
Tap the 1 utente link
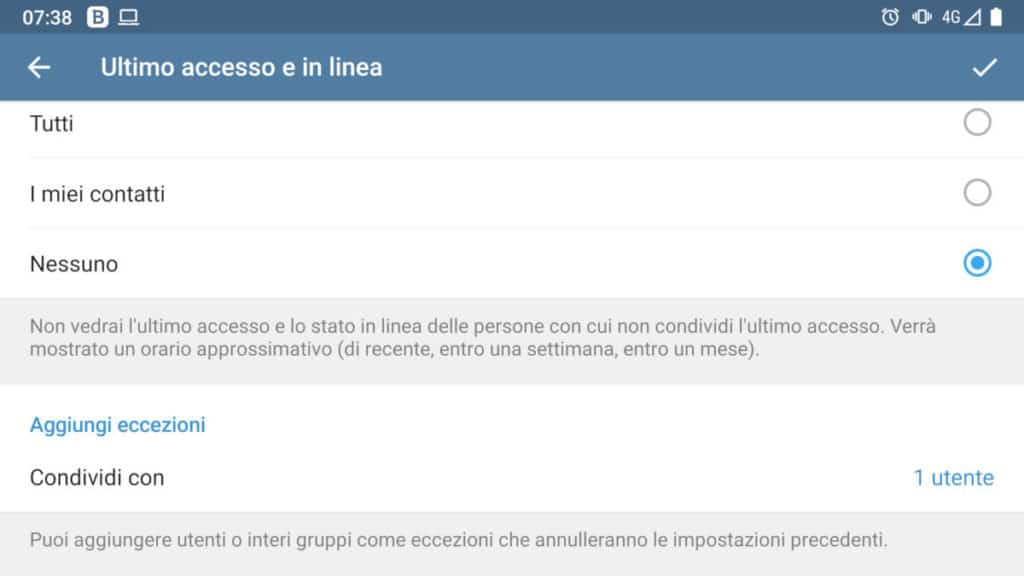pos(953,478)
